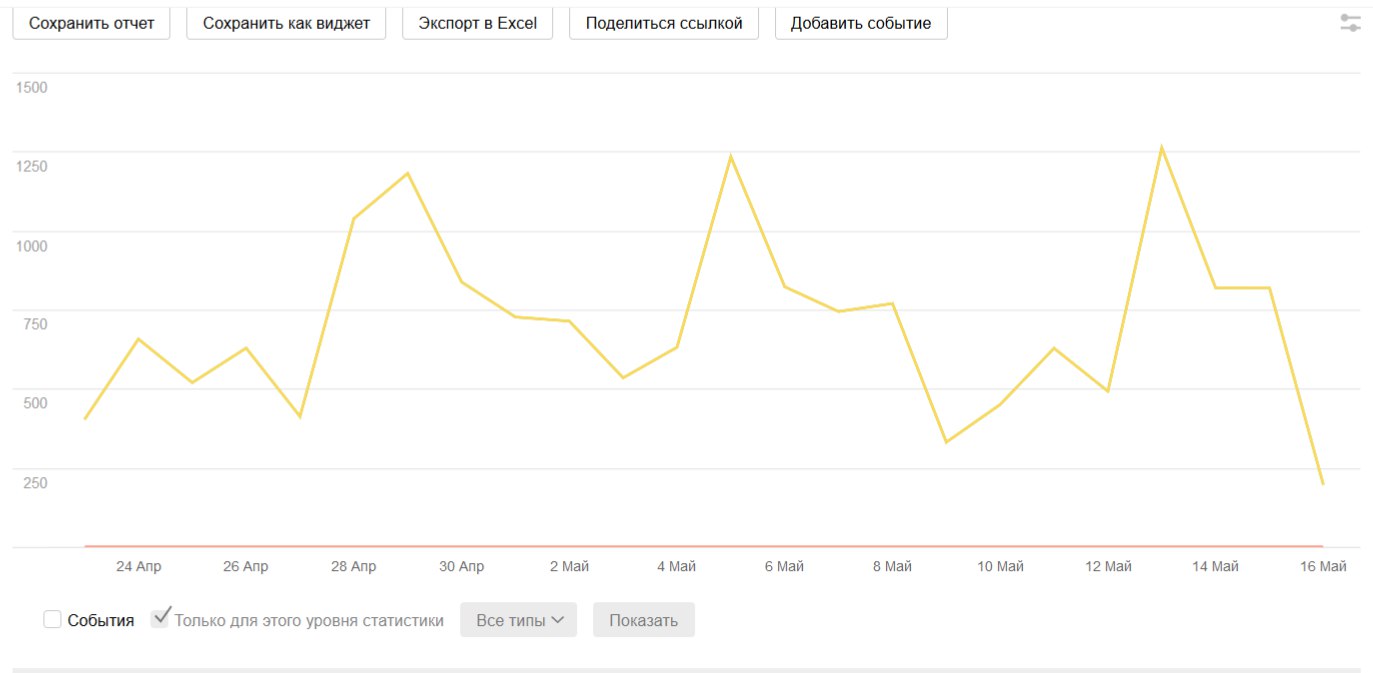Click the 1250 y-axis value
Image resolution: width=1373 pixels, height=673 pixels.
pos(31,166)
